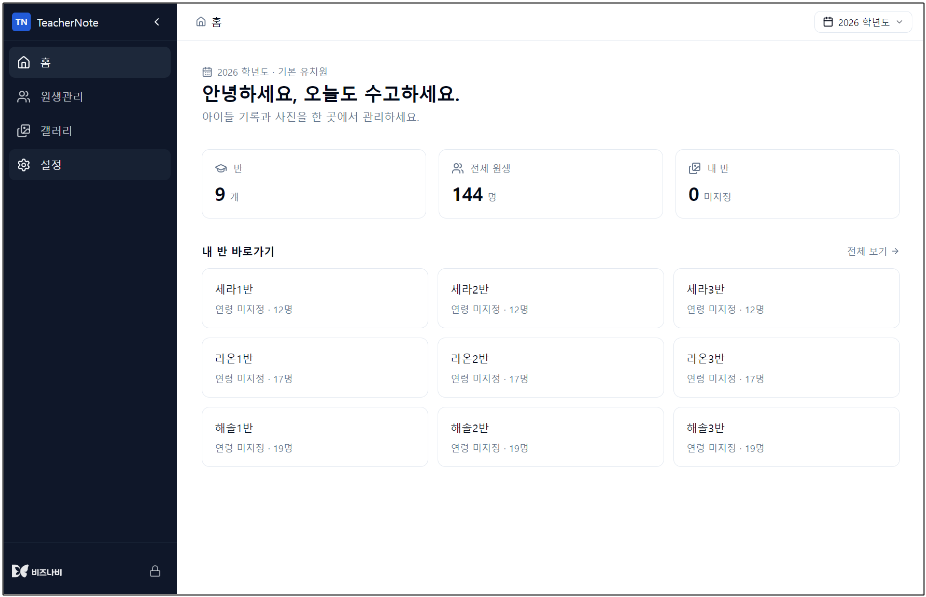
Task: Click the image icon on 내 반 card
Action: pos(694,169)
